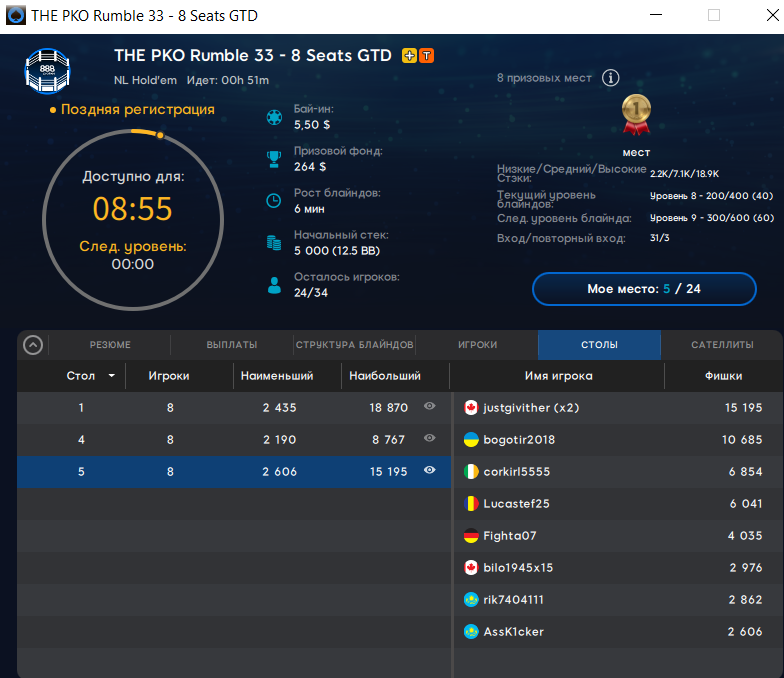Switch to the ИГРОКИ tab

coord(478,344)
